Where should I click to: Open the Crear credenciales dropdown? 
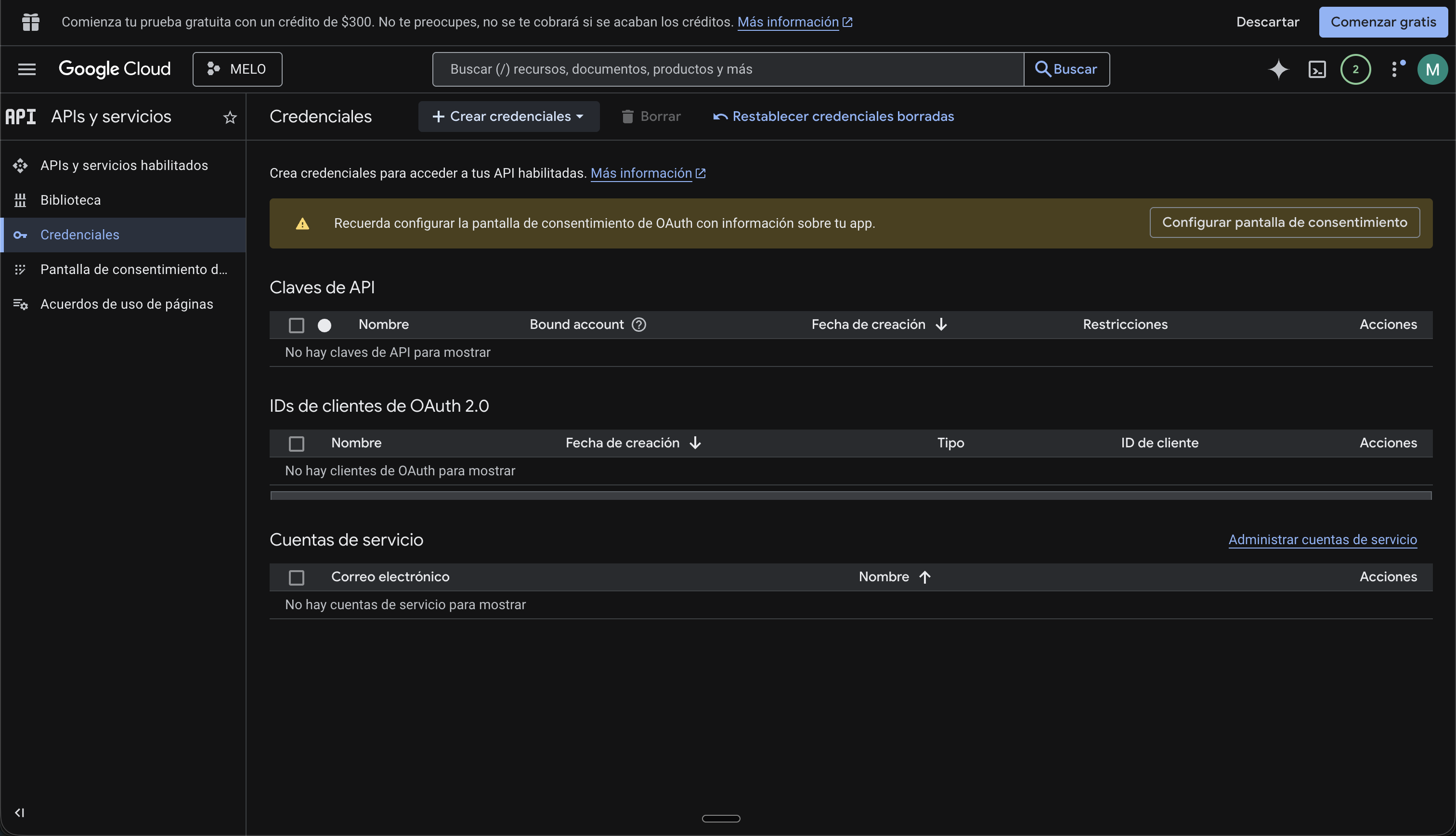508,116
